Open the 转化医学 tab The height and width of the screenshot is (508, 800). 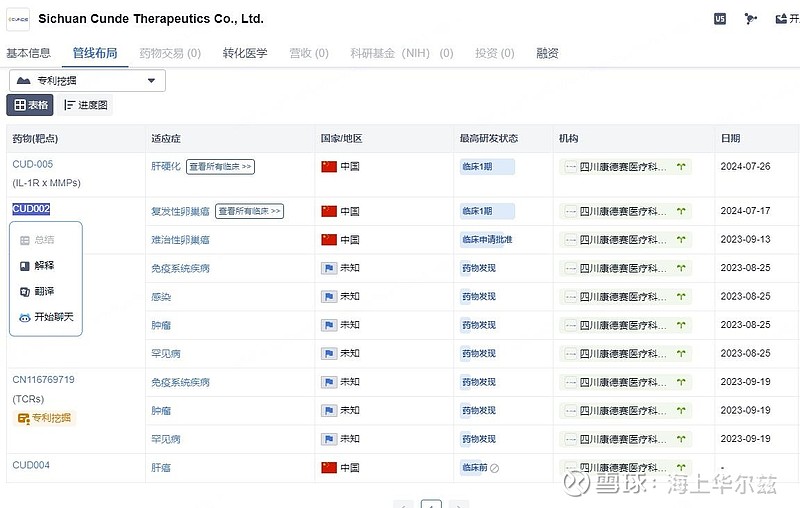coord(245,53)
